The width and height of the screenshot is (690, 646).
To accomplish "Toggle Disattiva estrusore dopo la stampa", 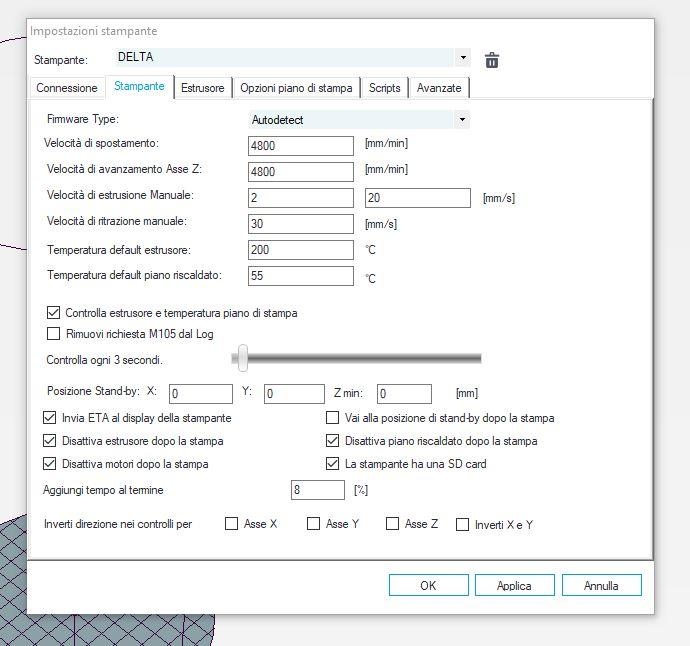I will click(49, 440).
